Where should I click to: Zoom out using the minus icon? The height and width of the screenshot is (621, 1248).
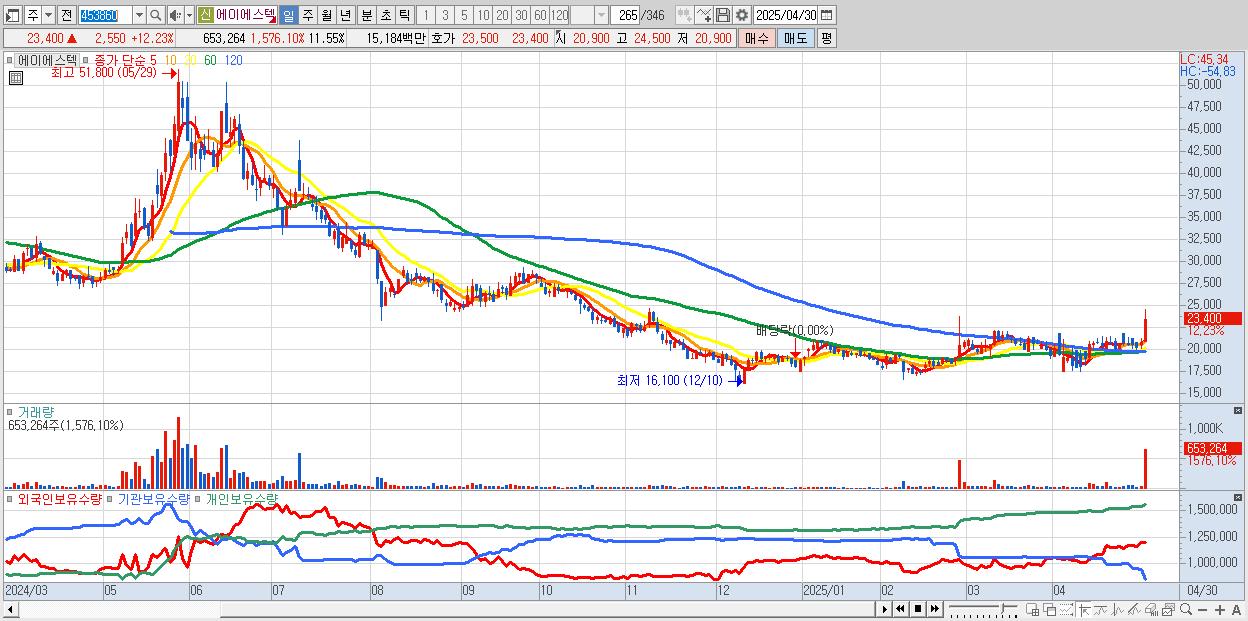click(x=1203, y=610)
